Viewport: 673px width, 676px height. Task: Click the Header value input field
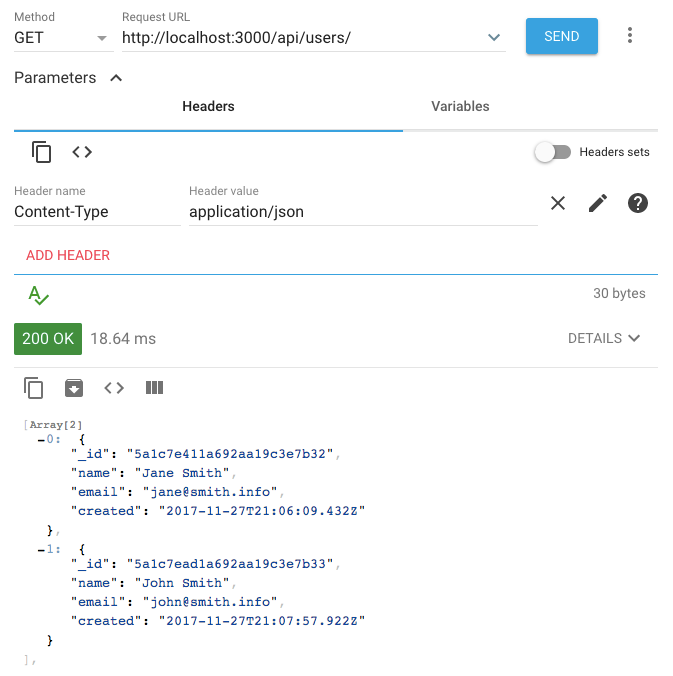click(x=362, y=212)
